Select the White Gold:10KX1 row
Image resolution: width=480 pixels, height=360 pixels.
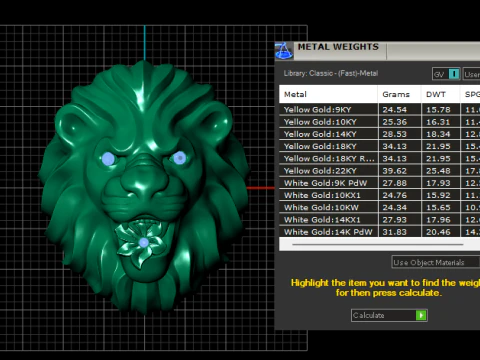tap(379, 195)
